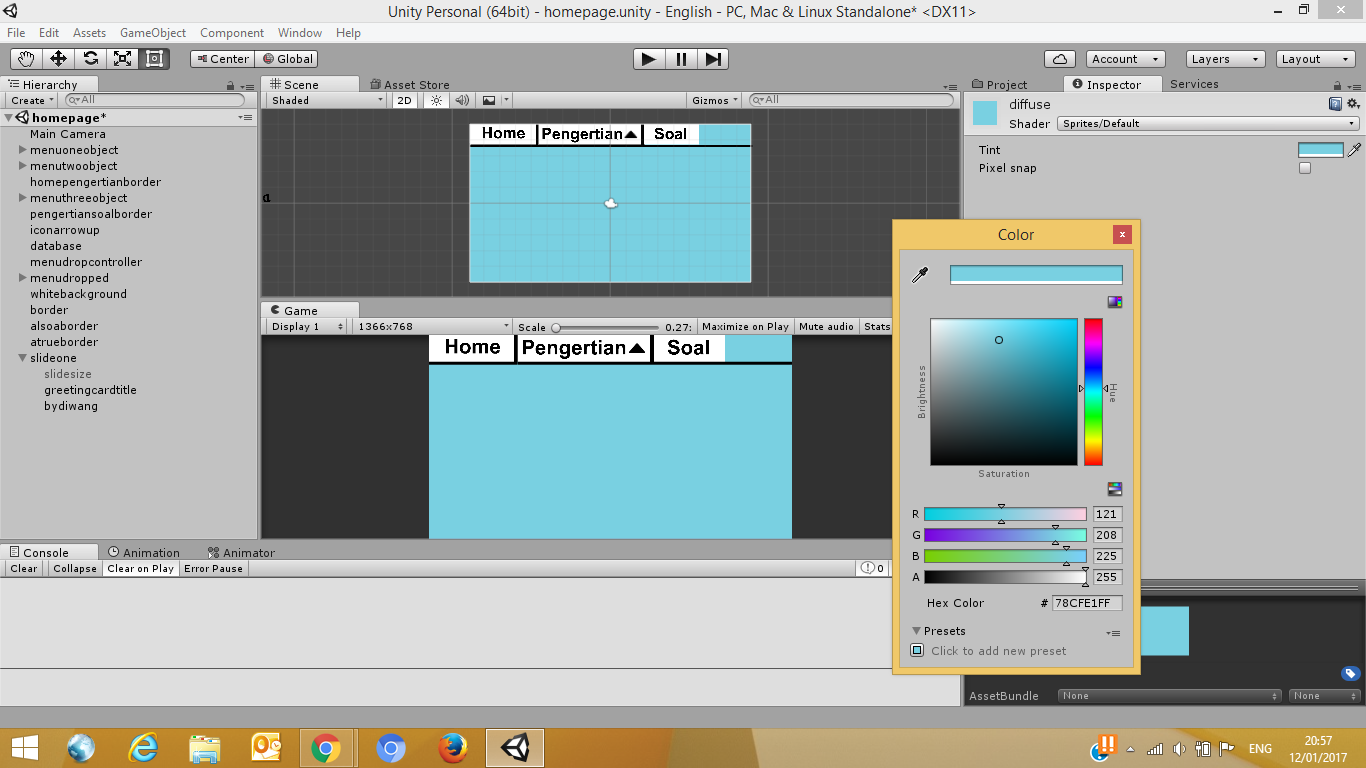The width and height of the screenshot is (1366, 768).
Task: Open the Shaded draw mode dropdown
Action: [x=327, y=100]
